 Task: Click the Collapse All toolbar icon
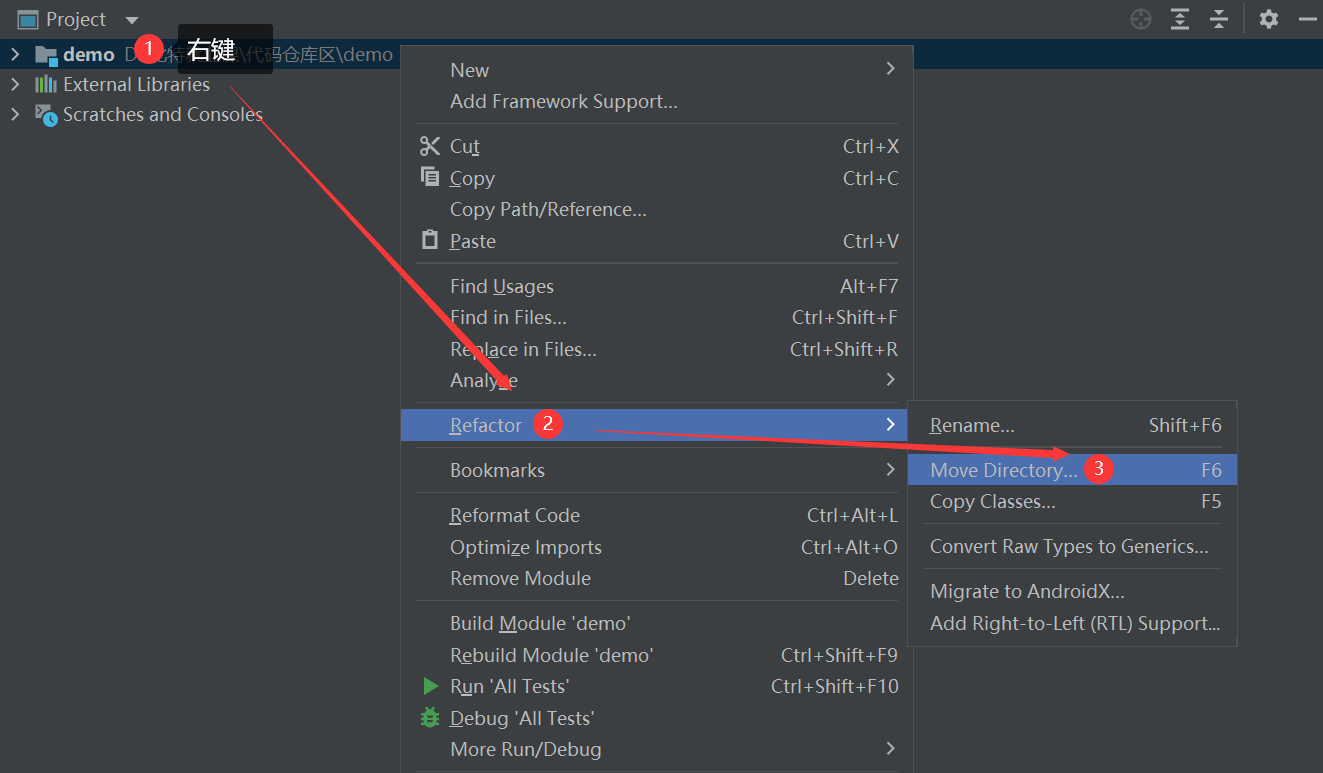pos(1218,19)
